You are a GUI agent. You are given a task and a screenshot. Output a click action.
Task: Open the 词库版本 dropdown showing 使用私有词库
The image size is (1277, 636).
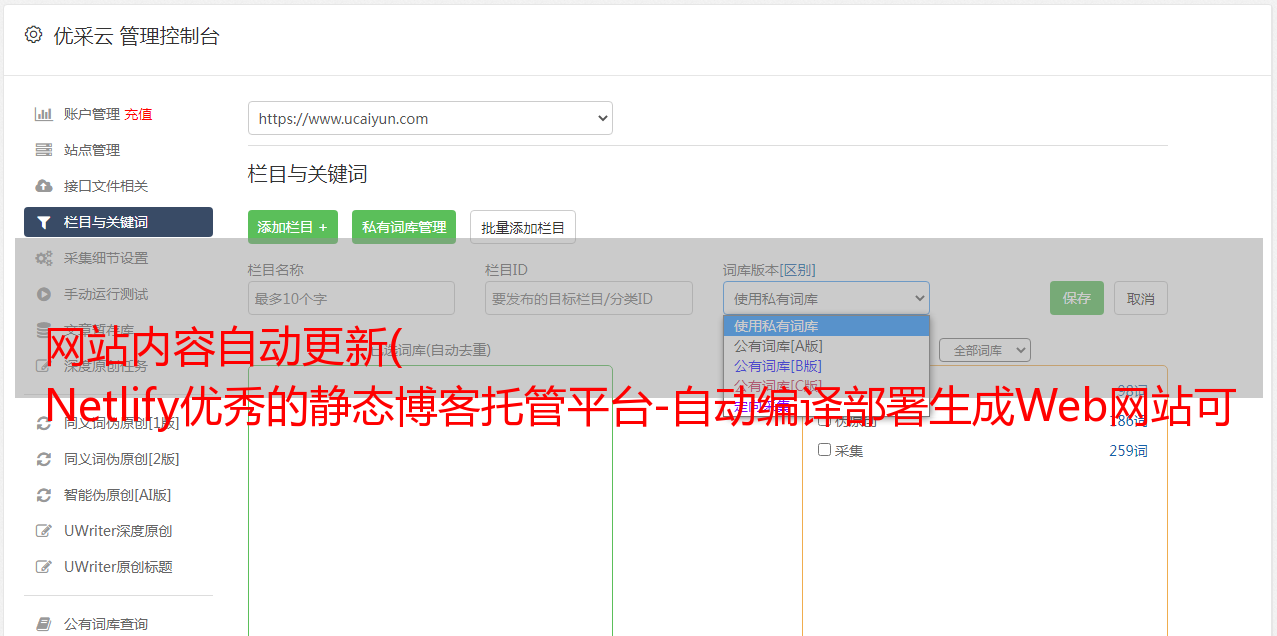click(826, 298)
